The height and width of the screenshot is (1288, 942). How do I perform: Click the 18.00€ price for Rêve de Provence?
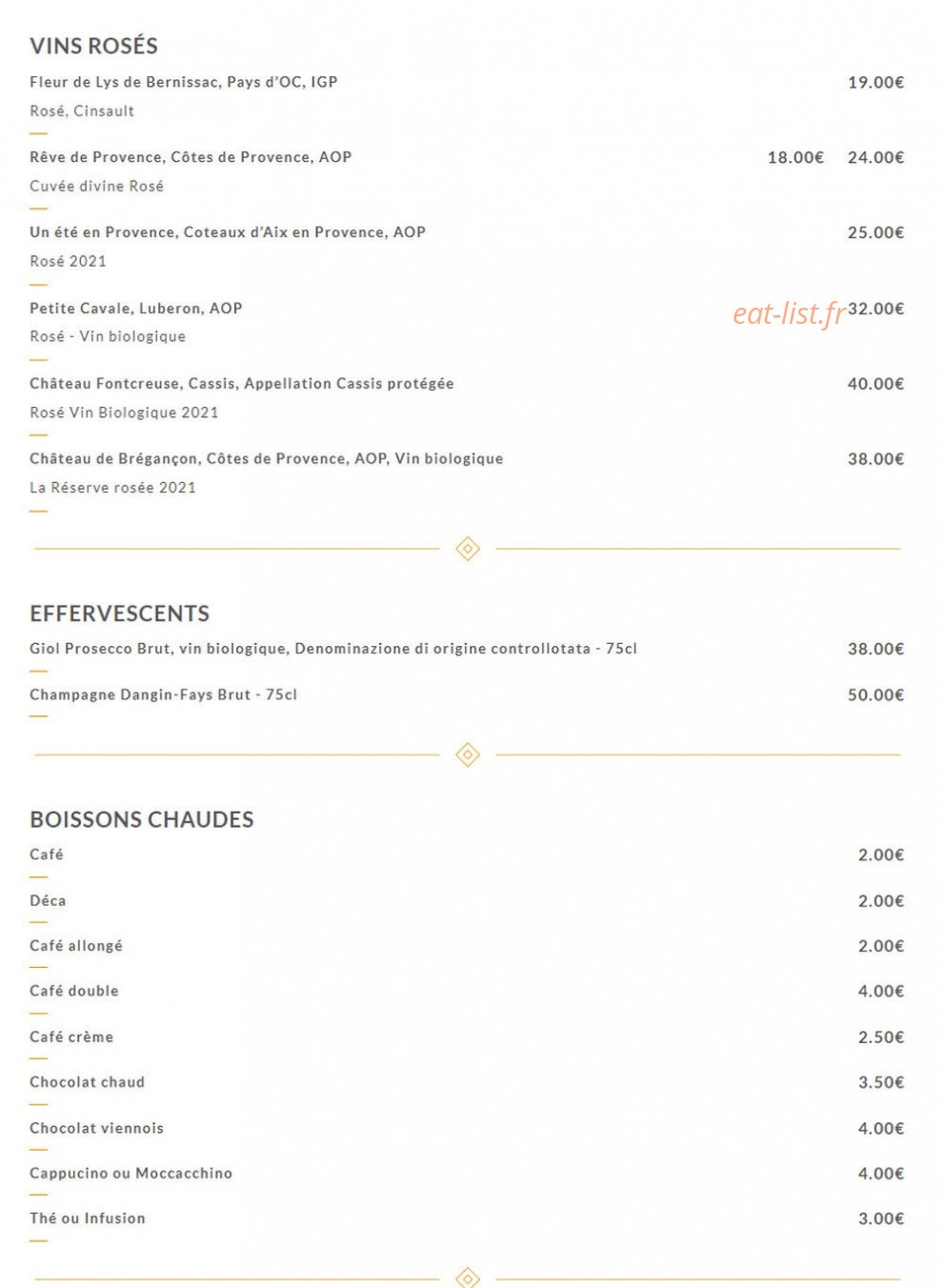click(795, 157)
